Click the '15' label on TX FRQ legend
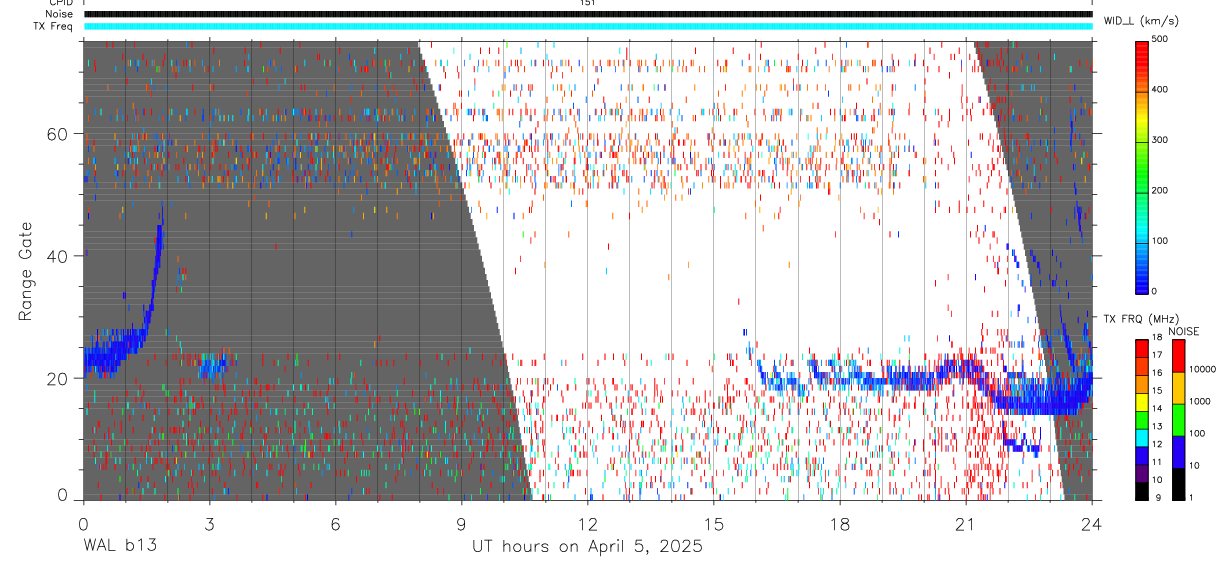 coord(1158,391)
